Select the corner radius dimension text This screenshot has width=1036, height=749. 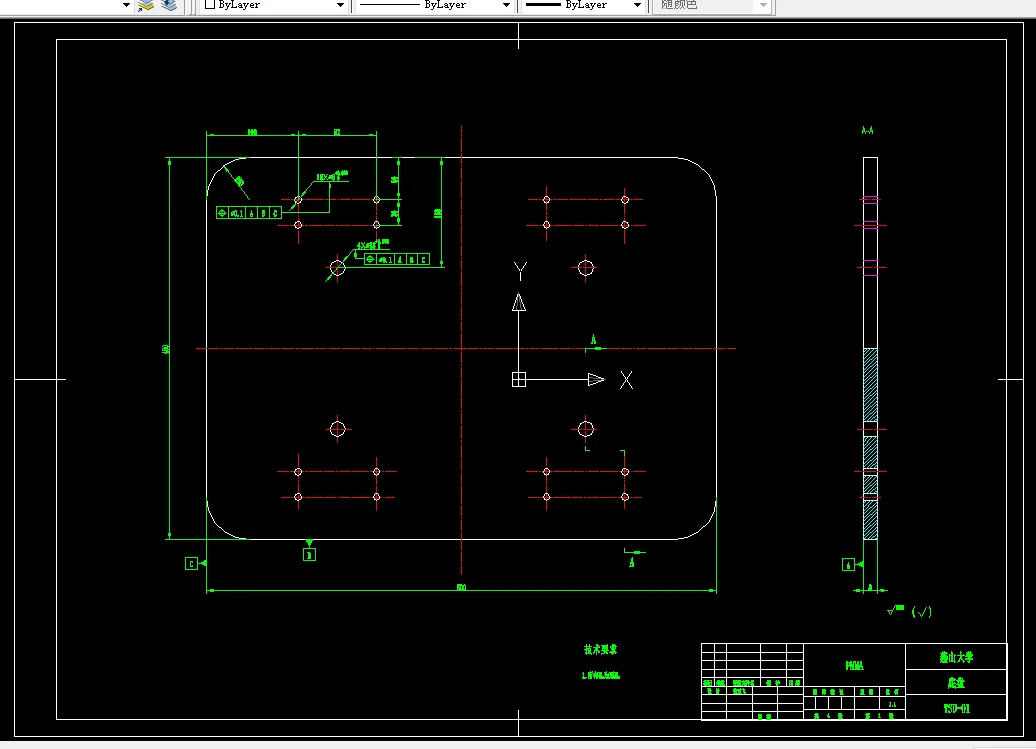coord(239,180)
